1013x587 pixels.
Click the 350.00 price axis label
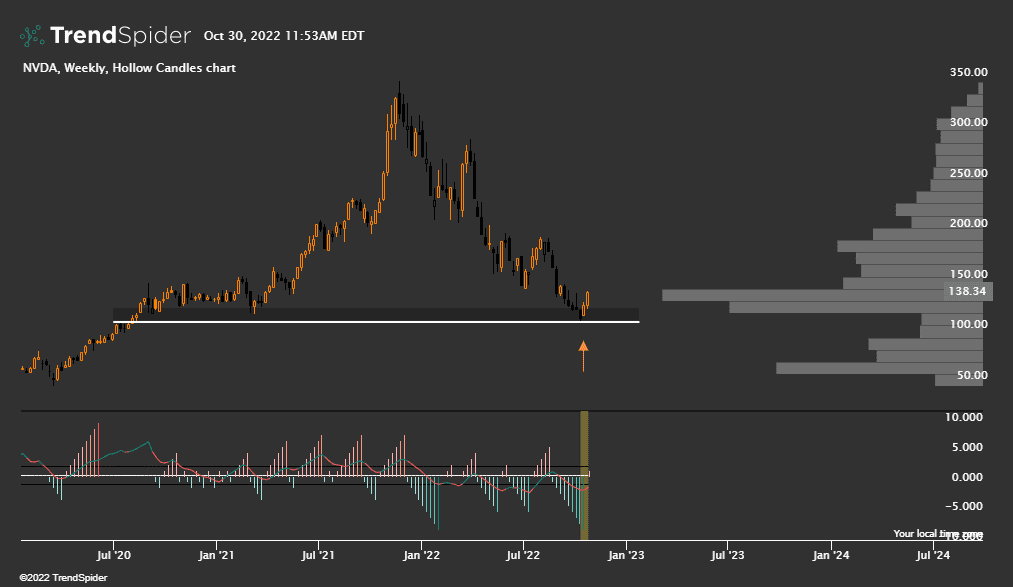point(969,73)
